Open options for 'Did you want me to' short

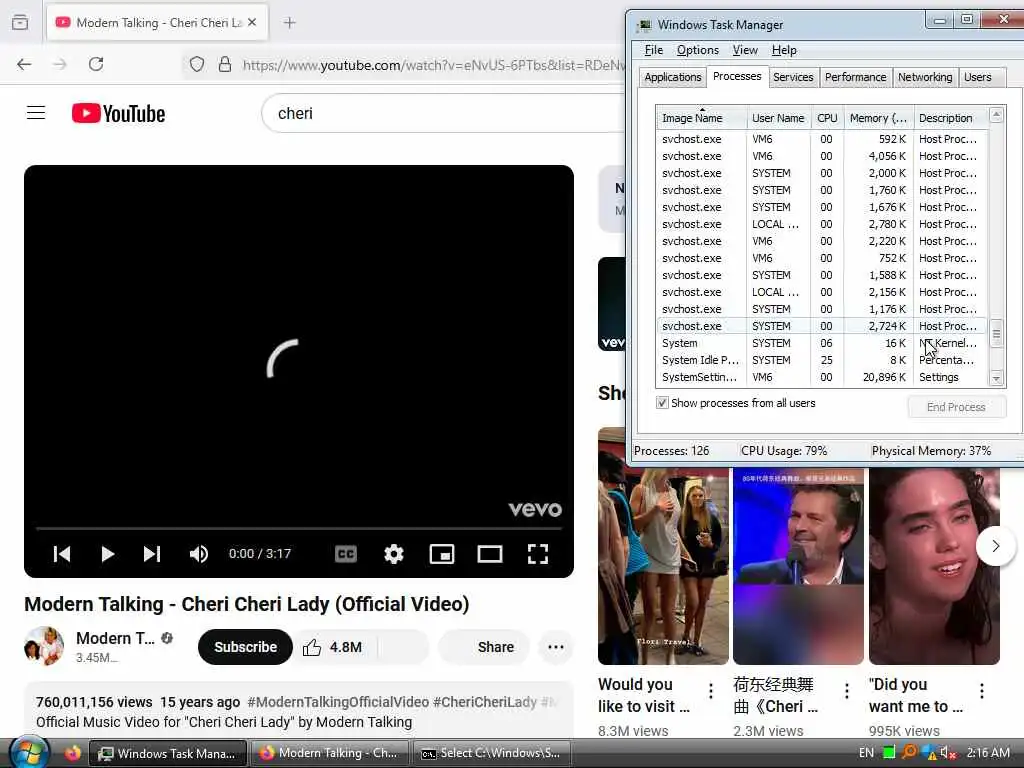point(982,690)
